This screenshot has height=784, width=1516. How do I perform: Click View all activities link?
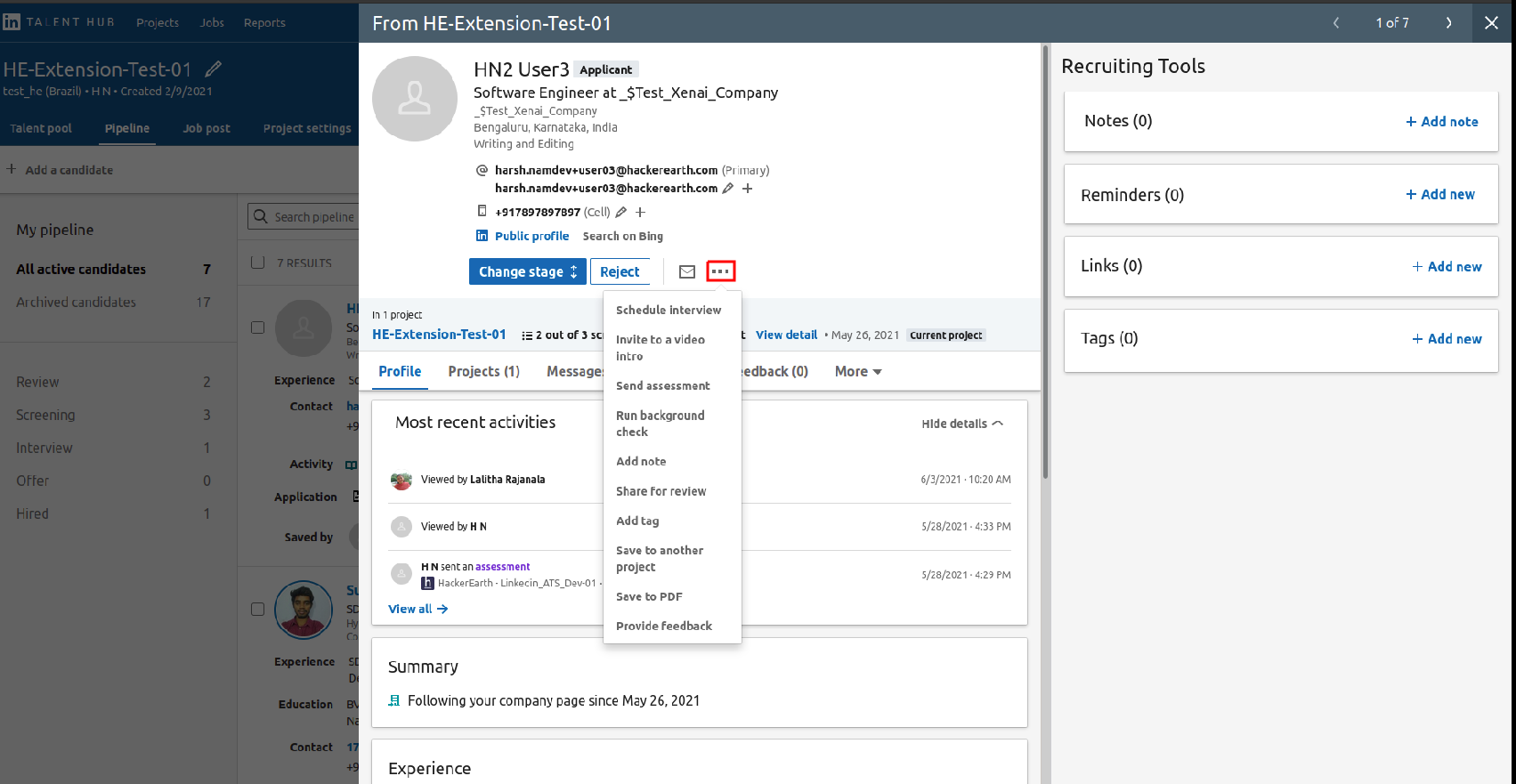point(418,609)
